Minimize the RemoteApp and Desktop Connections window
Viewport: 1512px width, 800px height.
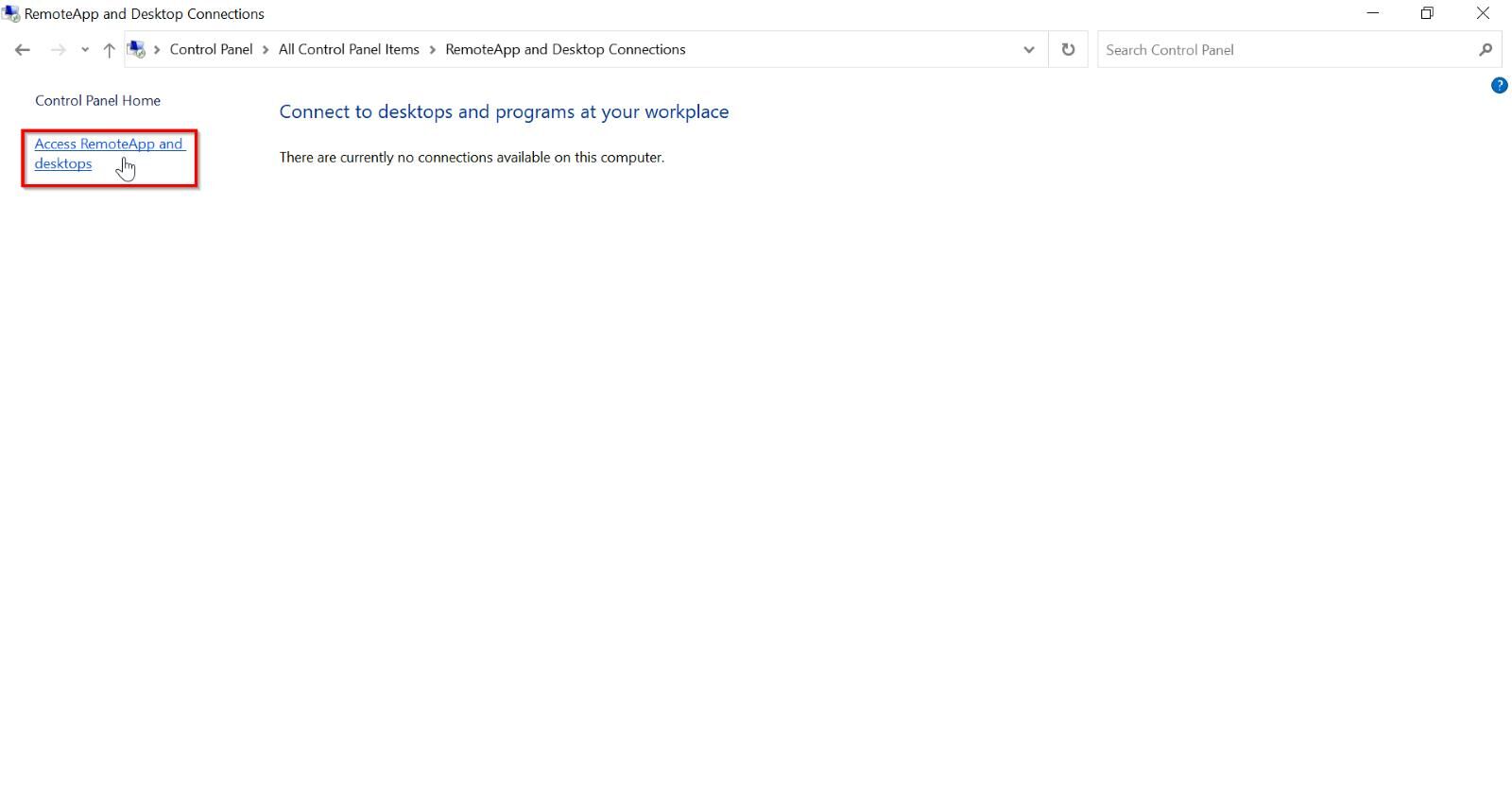point(1373,13)
